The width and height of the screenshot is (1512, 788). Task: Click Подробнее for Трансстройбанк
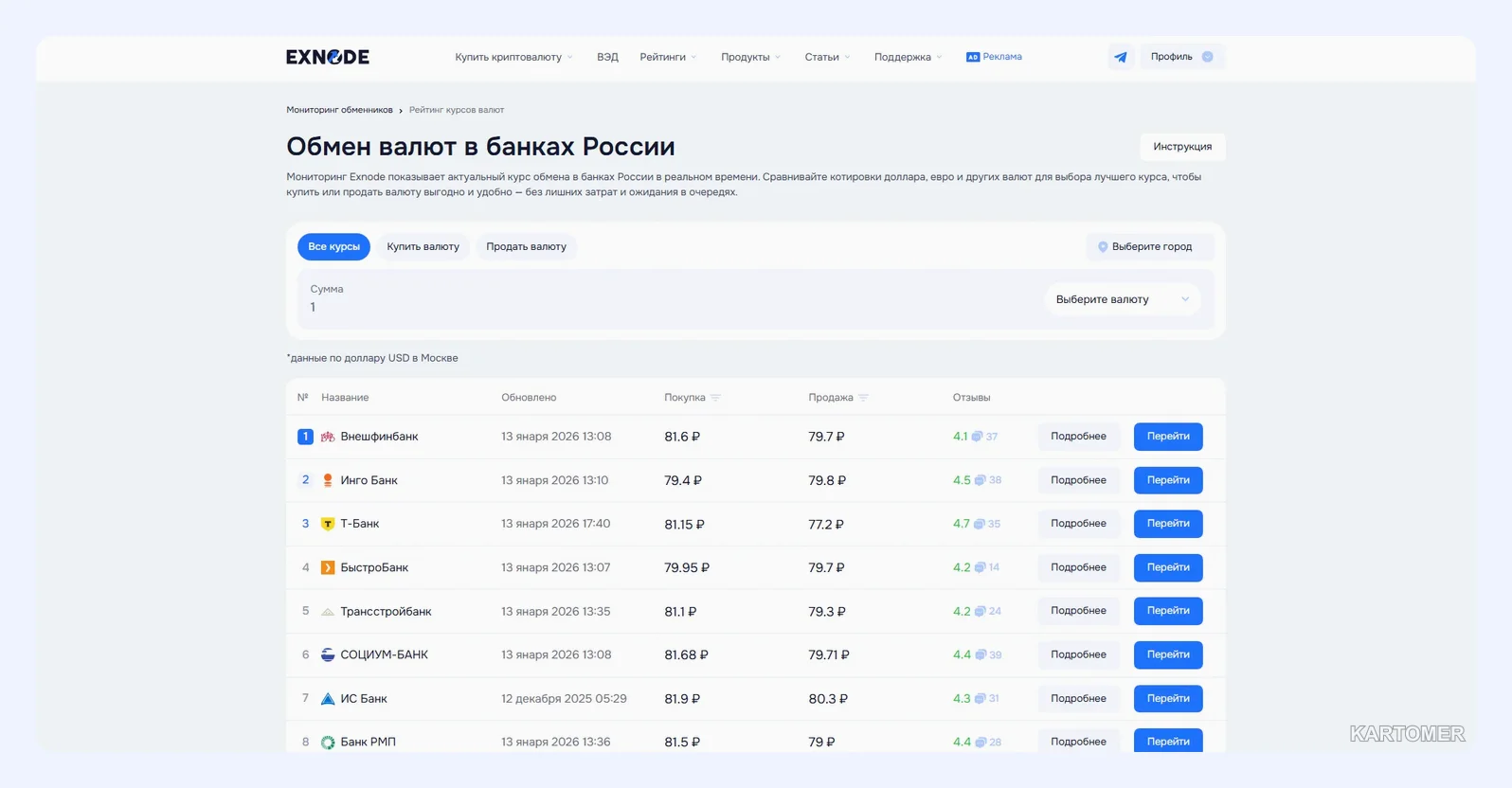point(1078,611)
